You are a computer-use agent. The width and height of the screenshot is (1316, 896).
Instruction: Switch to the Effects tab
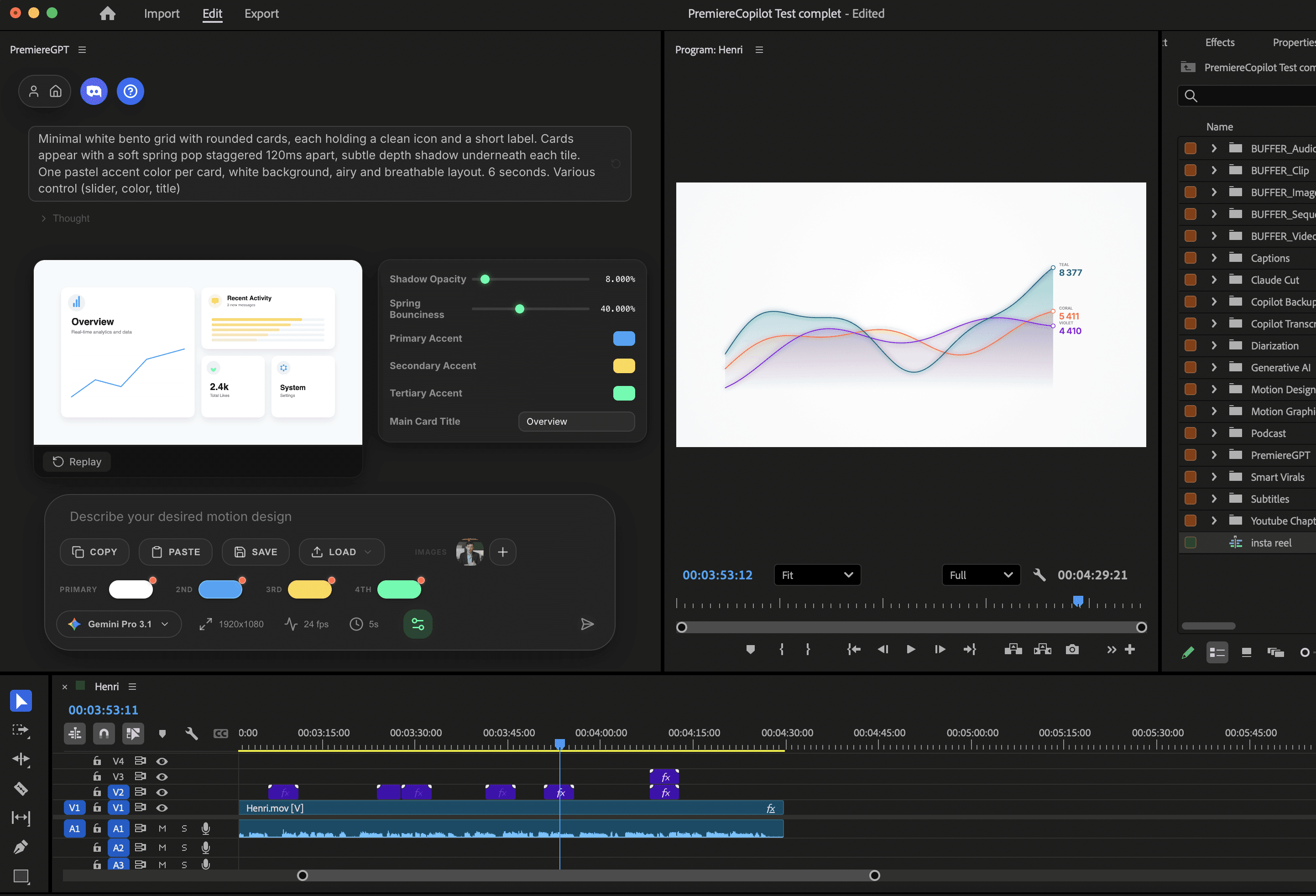(x=1220, y=42)
